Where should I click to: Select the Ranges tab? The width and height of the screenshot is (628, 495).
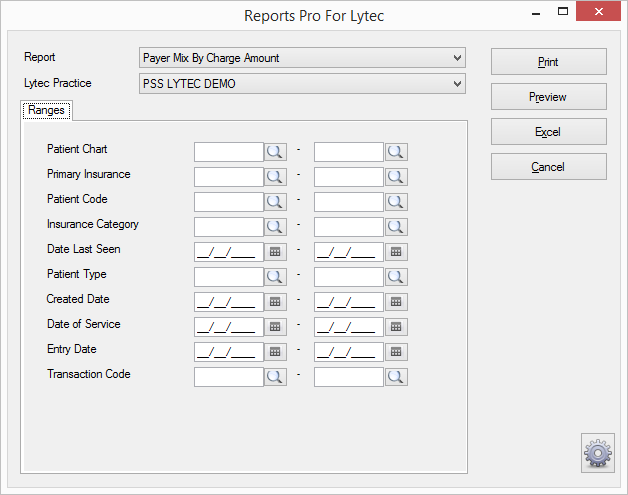click(x=46, y=110)
